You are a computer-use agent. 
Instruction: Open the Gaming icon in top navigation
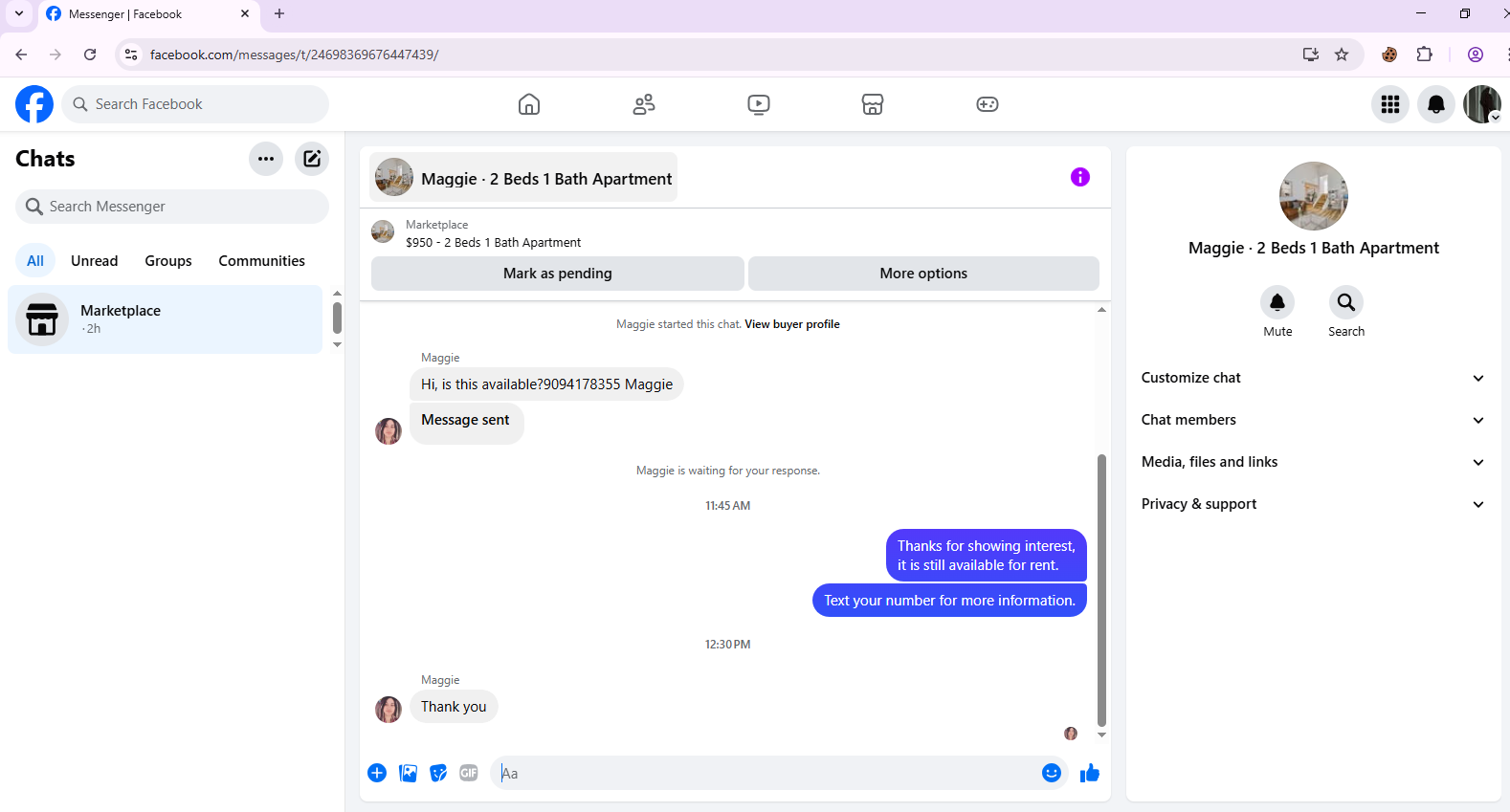point(988,104)
